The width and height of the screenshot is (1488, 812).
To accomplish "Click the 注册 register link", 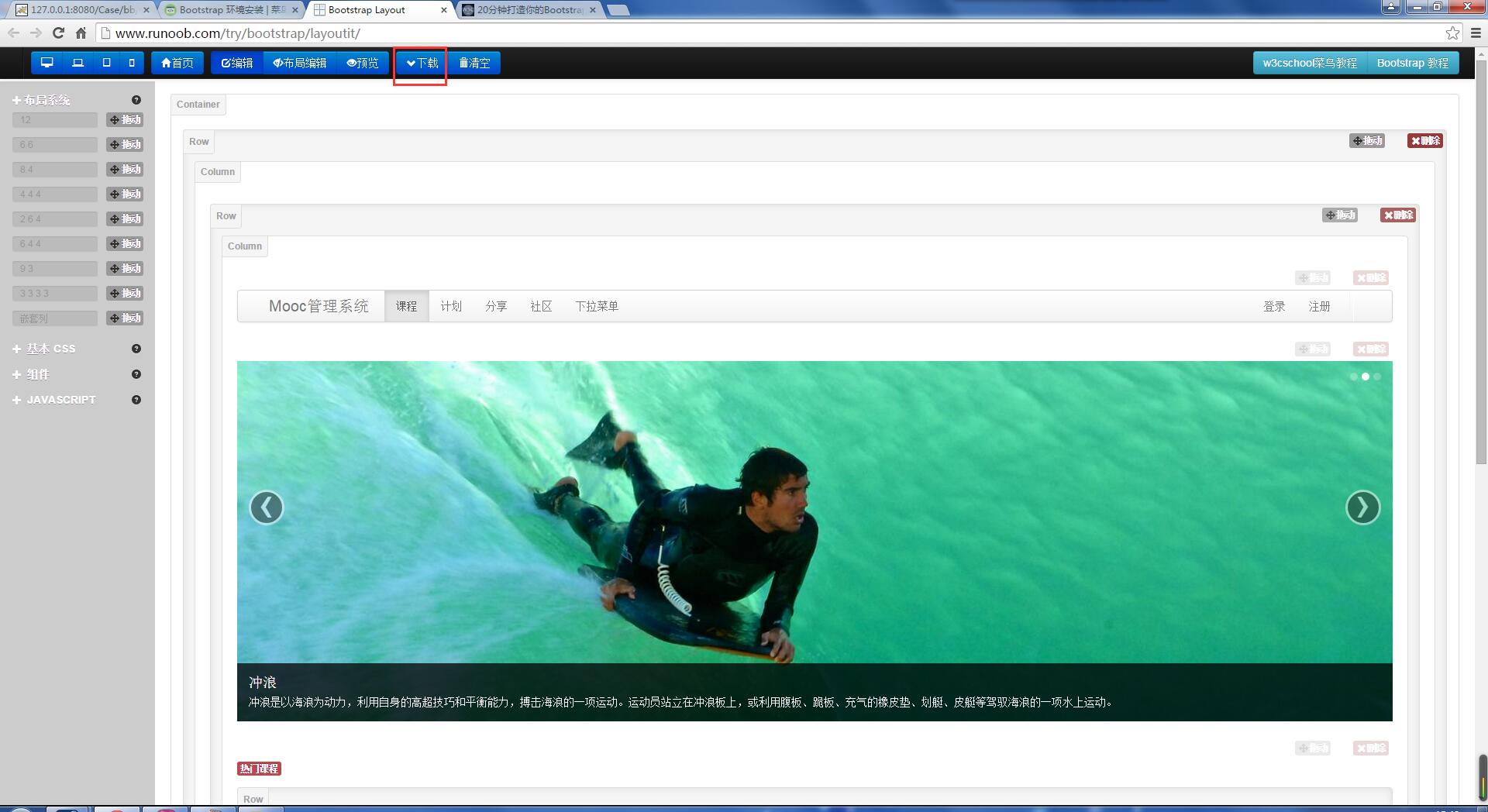I will (1319, 306).
